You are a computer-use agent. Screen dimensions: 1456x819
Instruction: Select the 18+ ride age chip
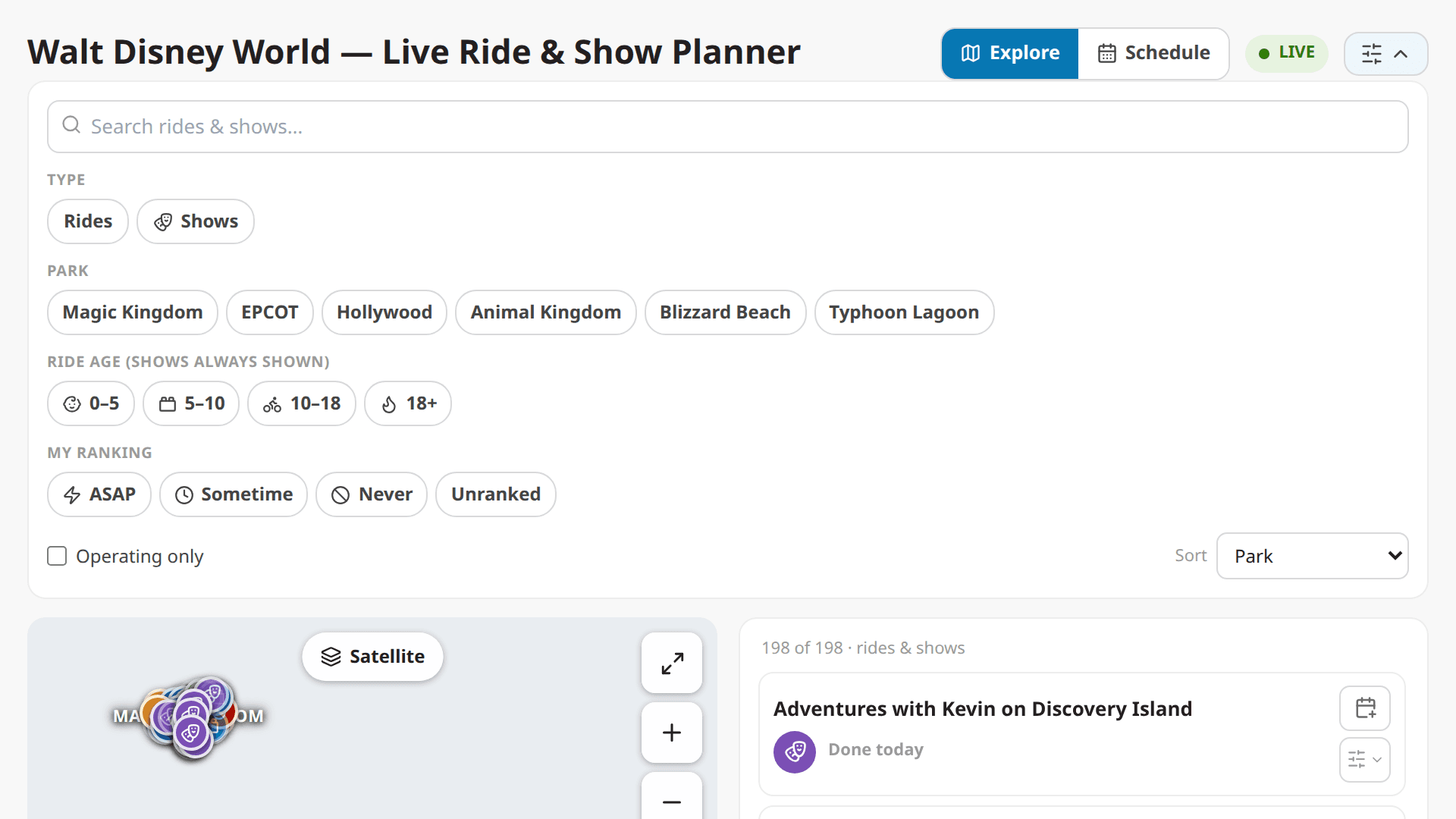pos(408,403)
